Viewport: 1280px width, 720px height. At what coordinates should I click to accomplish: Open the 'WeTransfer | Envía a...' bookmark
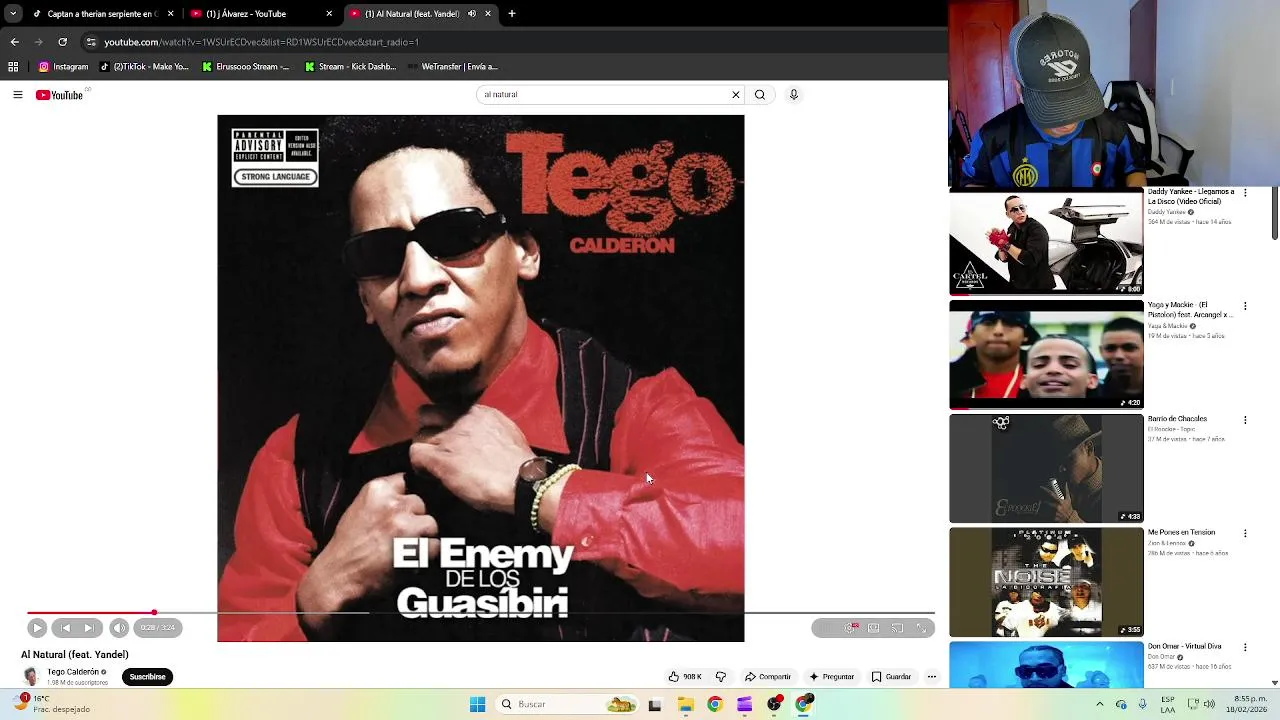(x=452, y=67)
